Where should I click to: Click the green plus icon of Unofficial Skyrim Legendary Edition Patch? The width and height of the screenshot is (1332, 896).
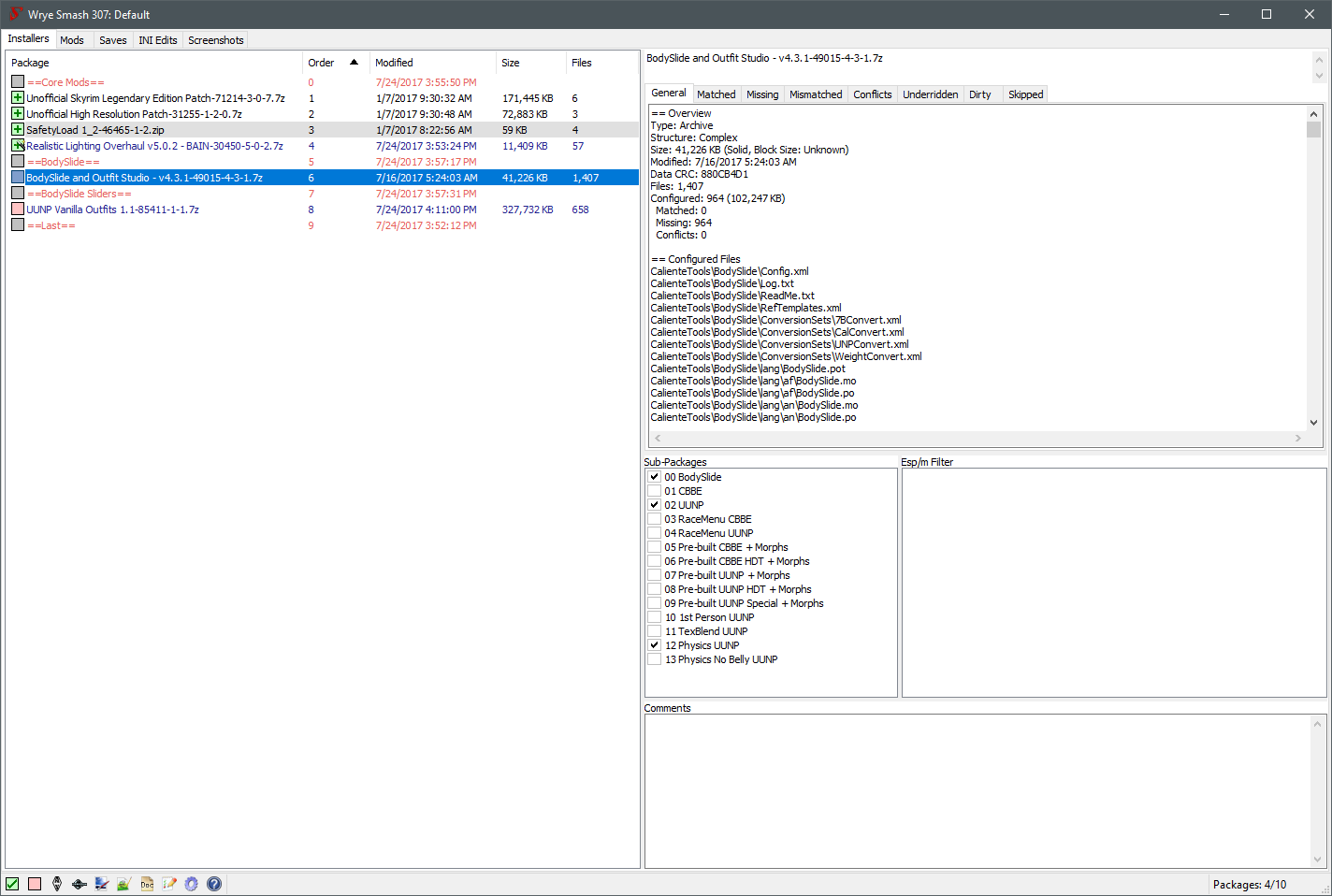18,97
